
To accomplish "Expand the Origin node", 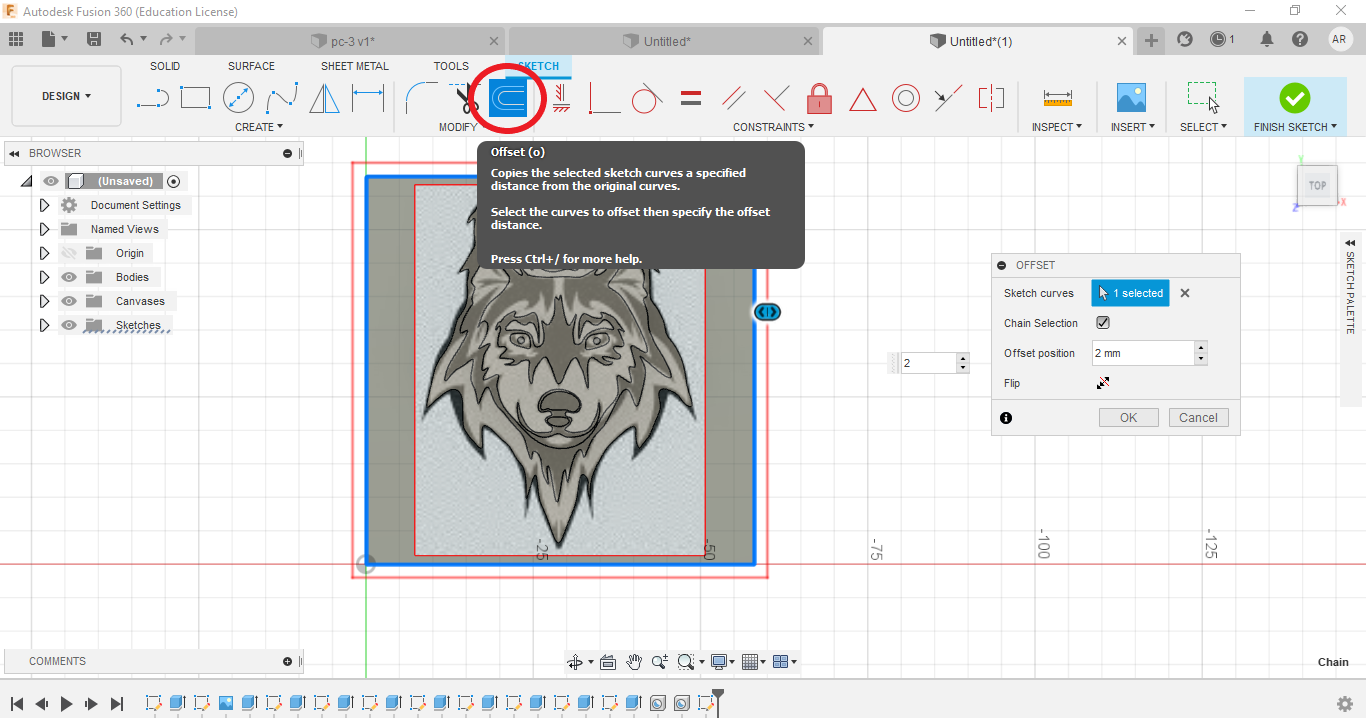I will pyautogui.click(x=44, y=253).
